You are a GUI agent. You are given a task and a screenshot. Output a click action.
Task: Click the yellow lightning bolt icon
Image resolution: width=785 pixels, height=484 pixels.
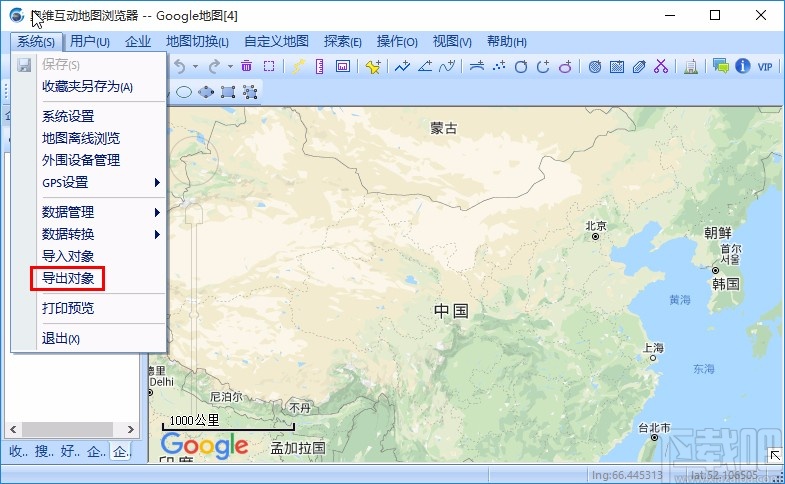point(299,66)
